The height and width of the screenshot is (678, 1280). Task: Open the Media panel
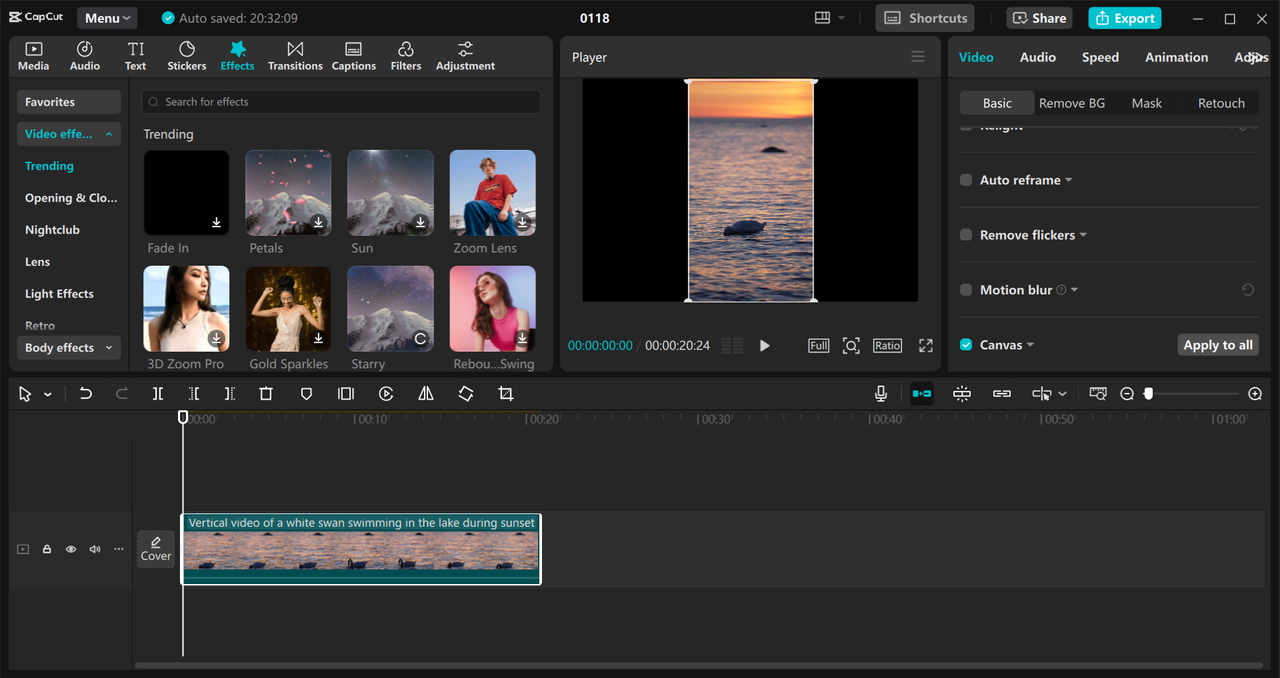(33, 56)
